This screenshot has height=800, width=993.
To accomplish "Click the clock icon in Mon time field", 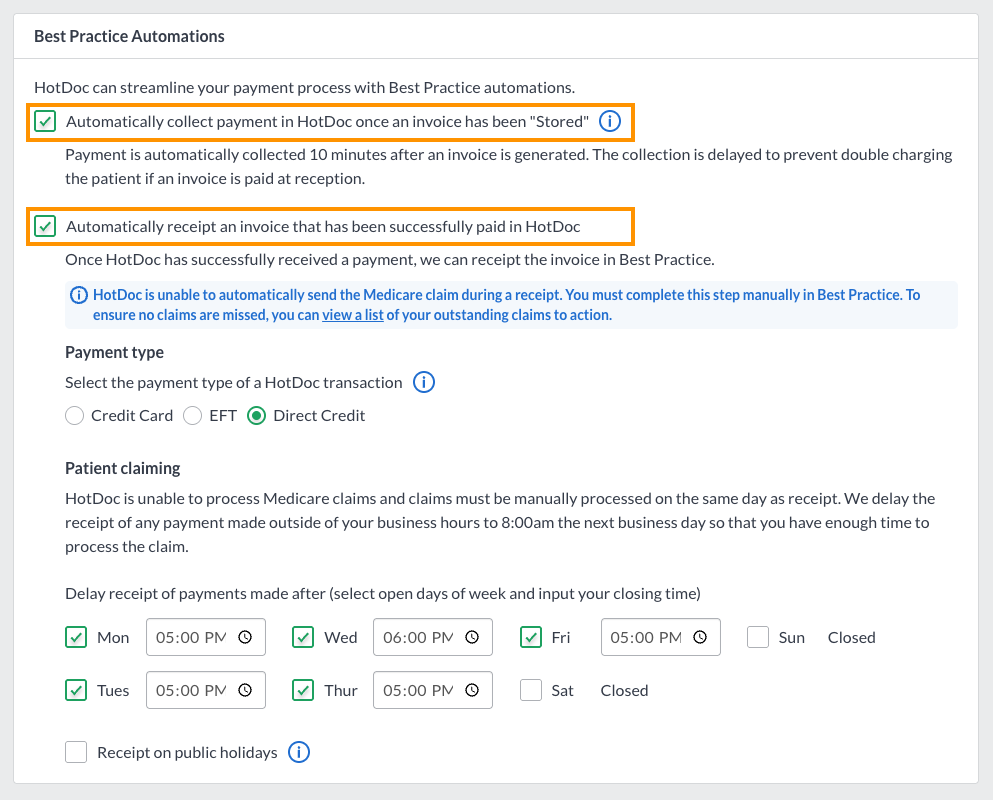I will pyautogui.click(x=245, y=637).
